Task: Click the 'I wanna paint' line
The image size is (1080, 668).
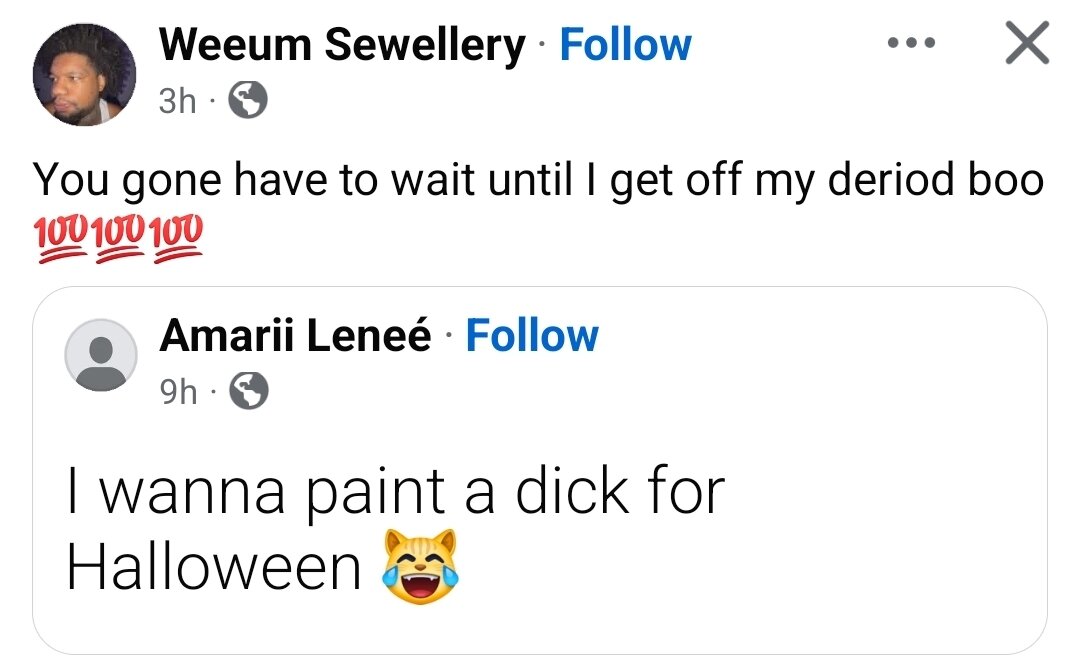Action: (x=395, y=492)
